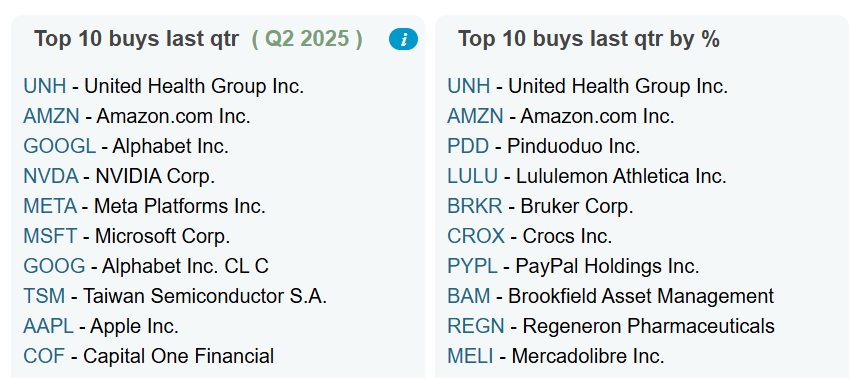Viewport: 863px width, 378px height.
Task: Click AMZN in the buys by % list
Action: 475,116
